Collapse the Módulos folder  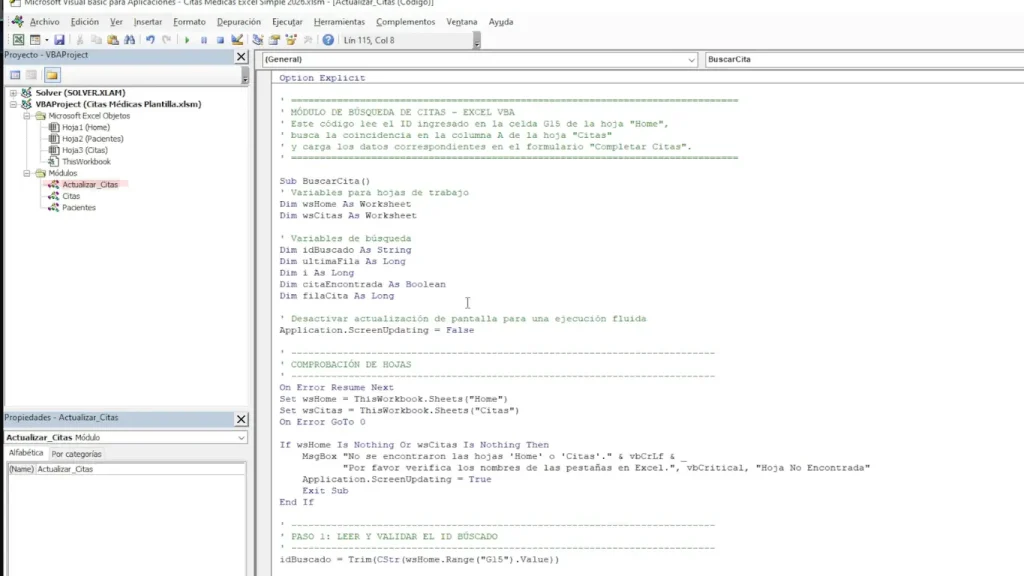[27, 173]
